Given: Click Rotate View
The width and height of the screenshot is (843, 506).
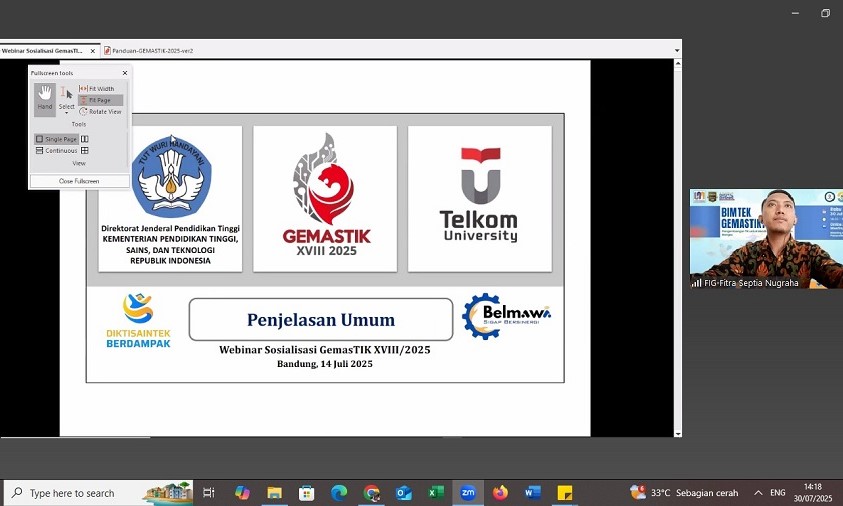Looking at the screenshot, I should [x=100, y=111].
